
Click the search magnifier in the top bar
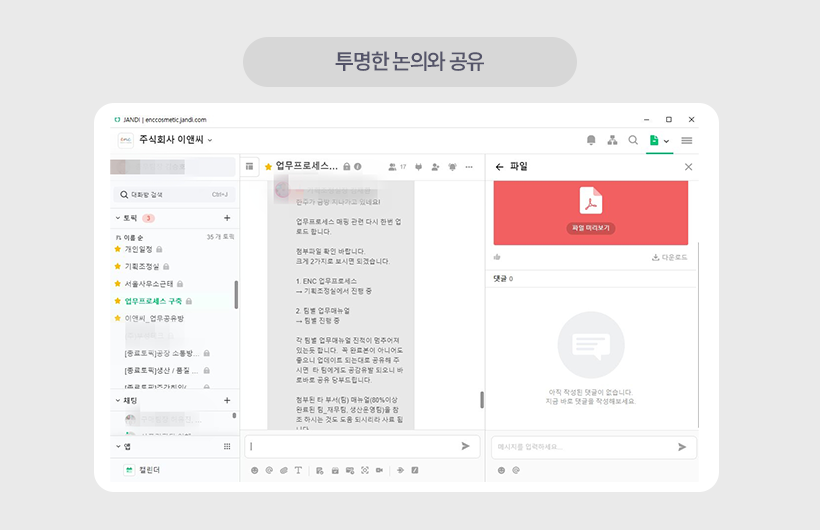[x=633, y=140]
